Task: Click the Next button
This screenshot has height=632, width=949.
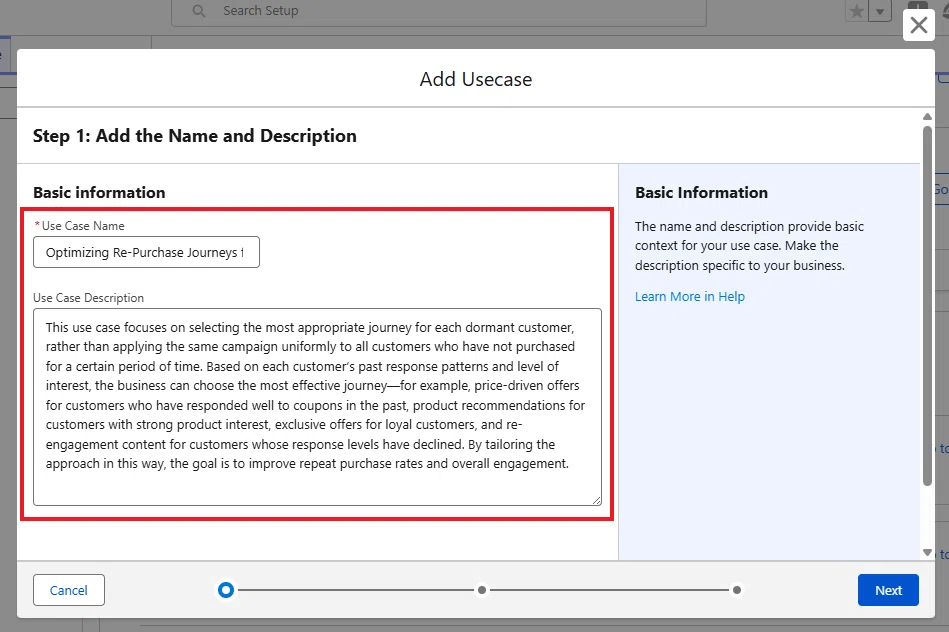Action: coord(888,590)
